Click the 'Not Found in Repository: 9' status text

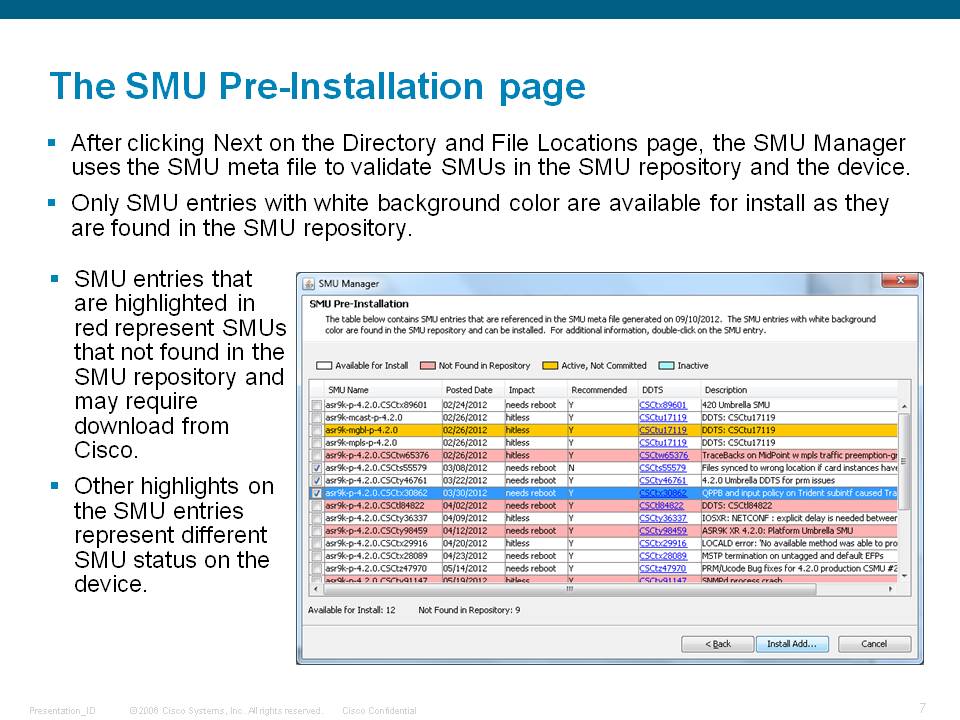(x=469, y=610)
